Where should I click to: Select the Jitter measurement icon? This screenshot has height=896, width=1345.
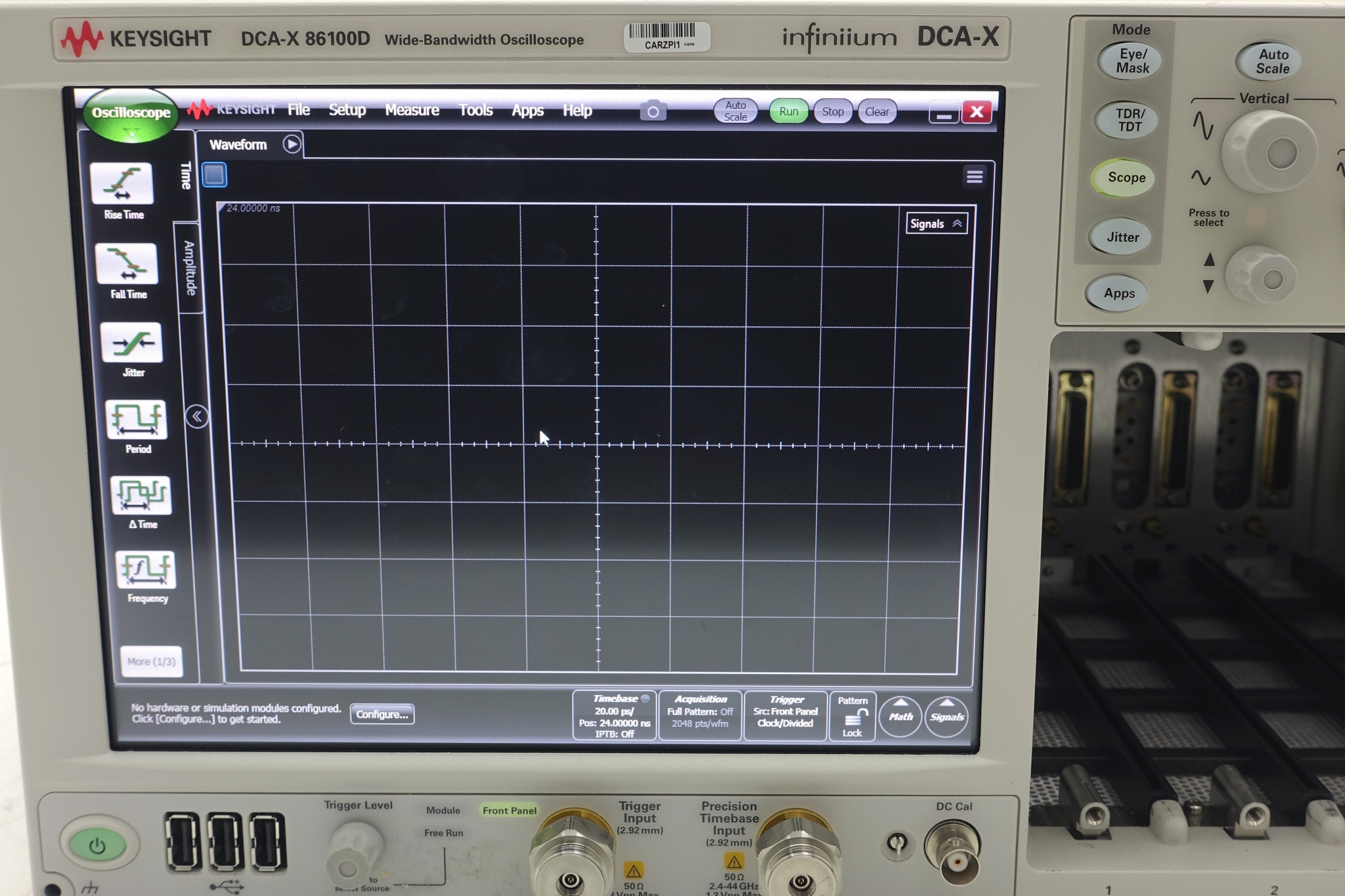coord(132,342)
